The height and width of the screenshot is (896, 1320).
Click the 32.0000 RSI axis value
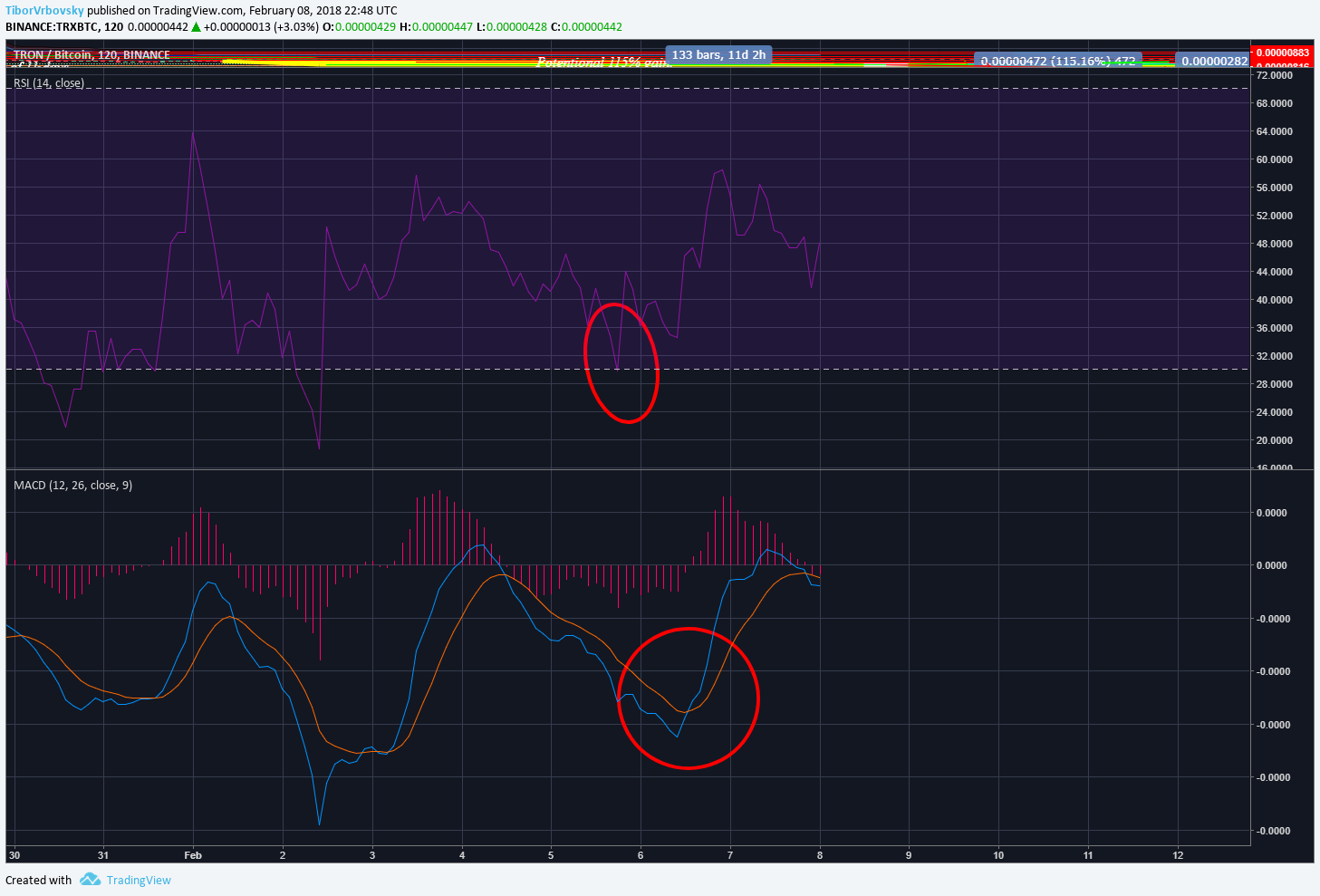(1274, 356)
